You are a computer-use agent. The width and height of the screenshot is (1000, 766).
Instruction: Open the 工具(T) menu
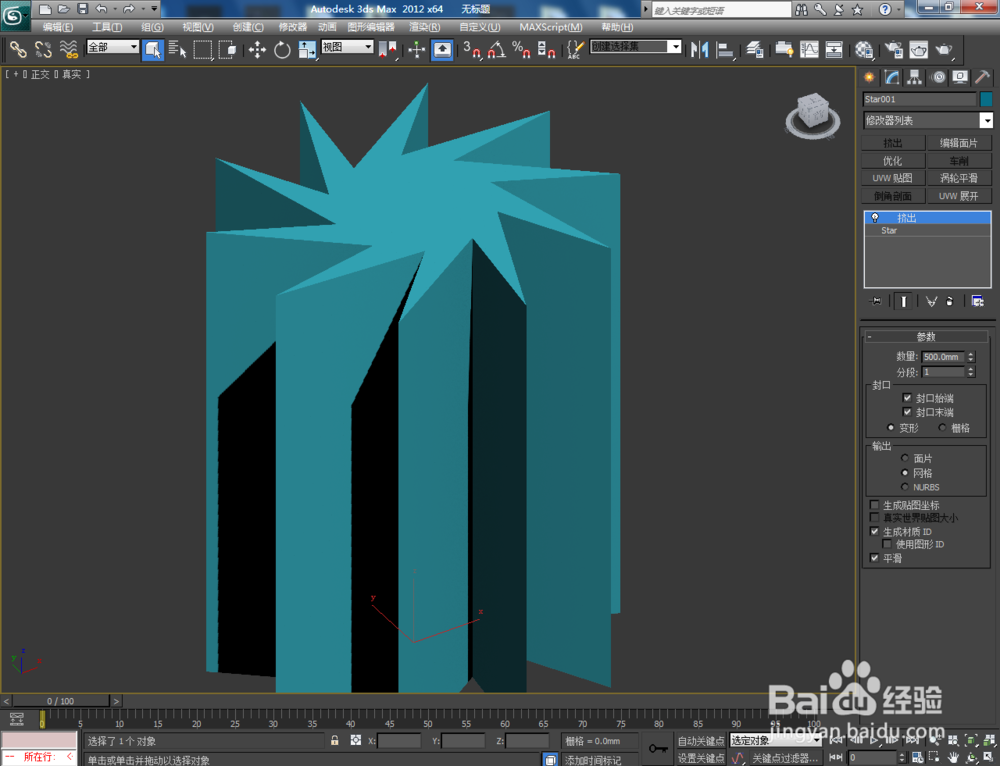[x=107, y=27]
